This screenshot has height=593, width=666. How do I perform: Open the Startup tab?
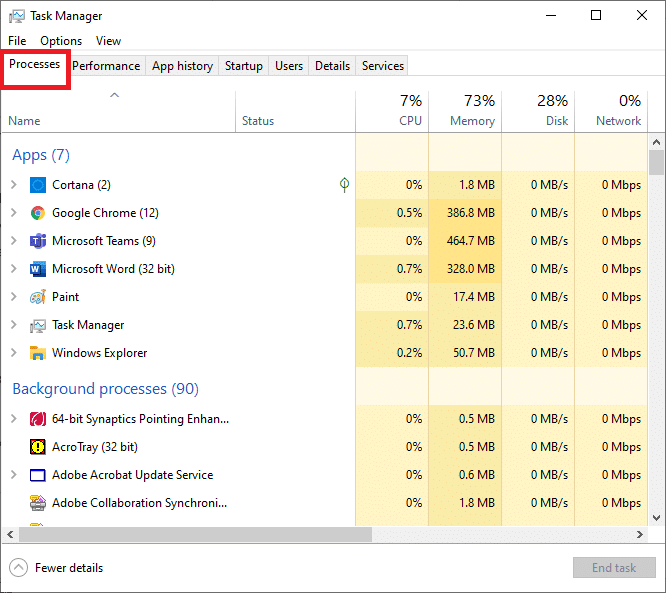pos(244,66)
